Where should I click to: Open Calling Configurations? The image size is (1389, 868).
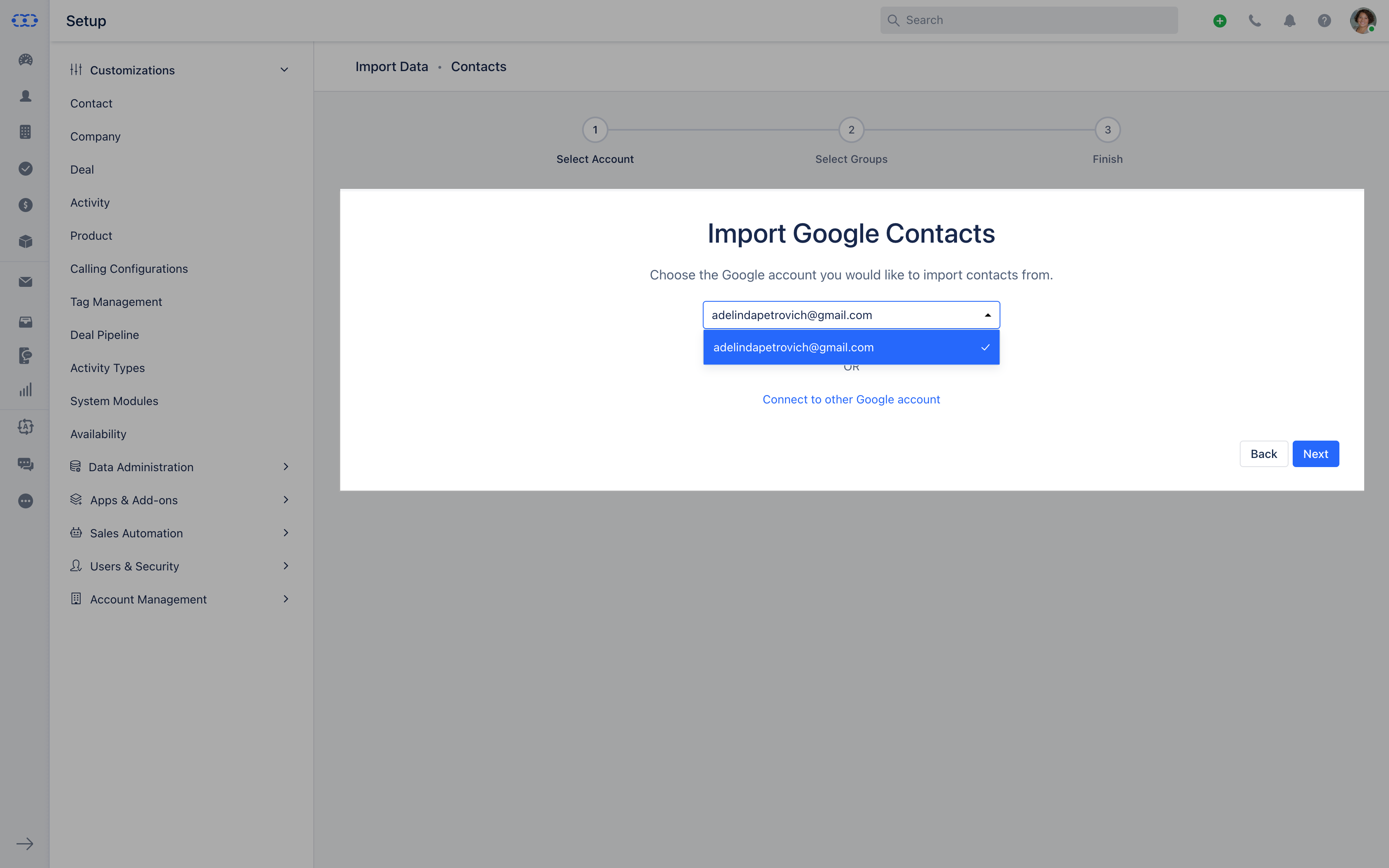(x=129, y=269)
